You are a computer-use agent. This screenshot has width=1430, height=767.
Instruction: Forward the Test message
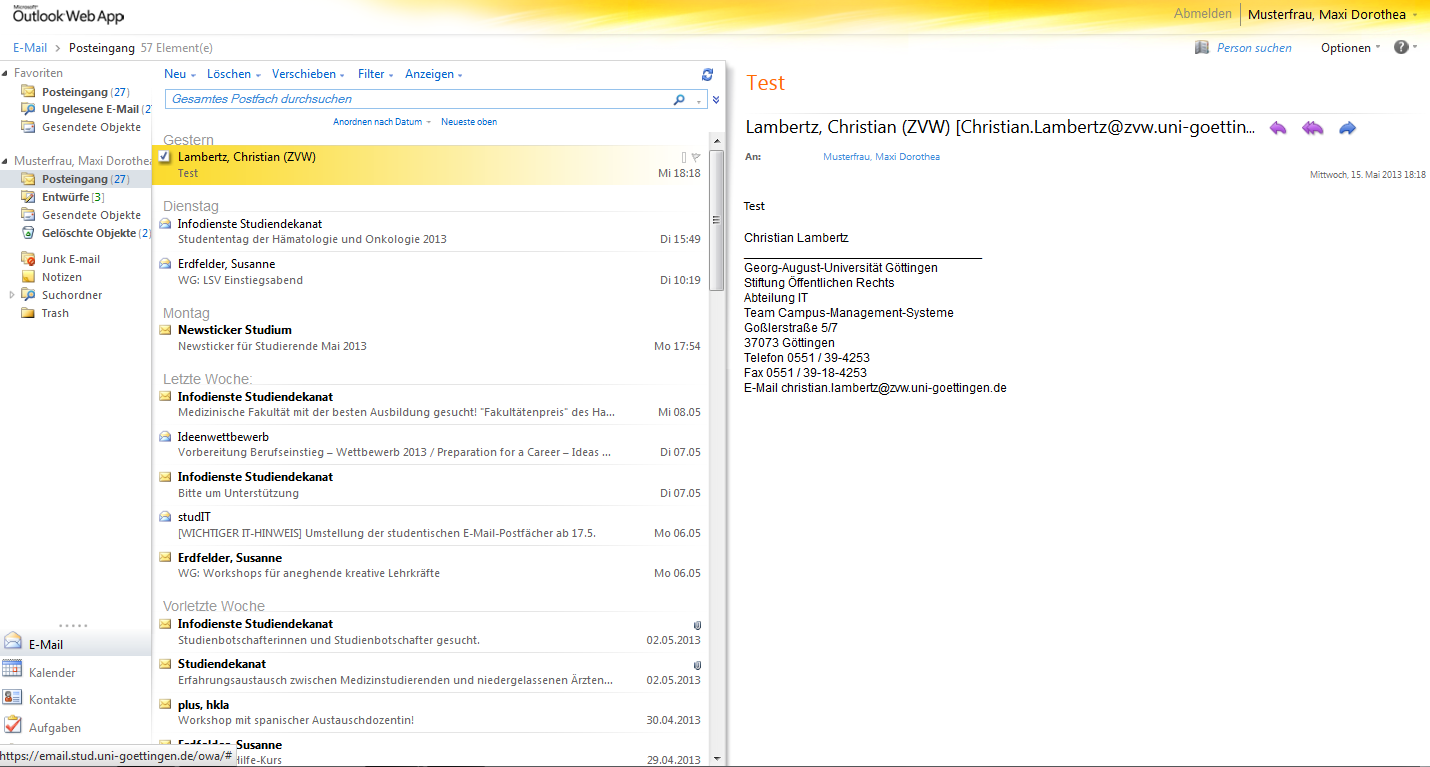pos(1347,128)
